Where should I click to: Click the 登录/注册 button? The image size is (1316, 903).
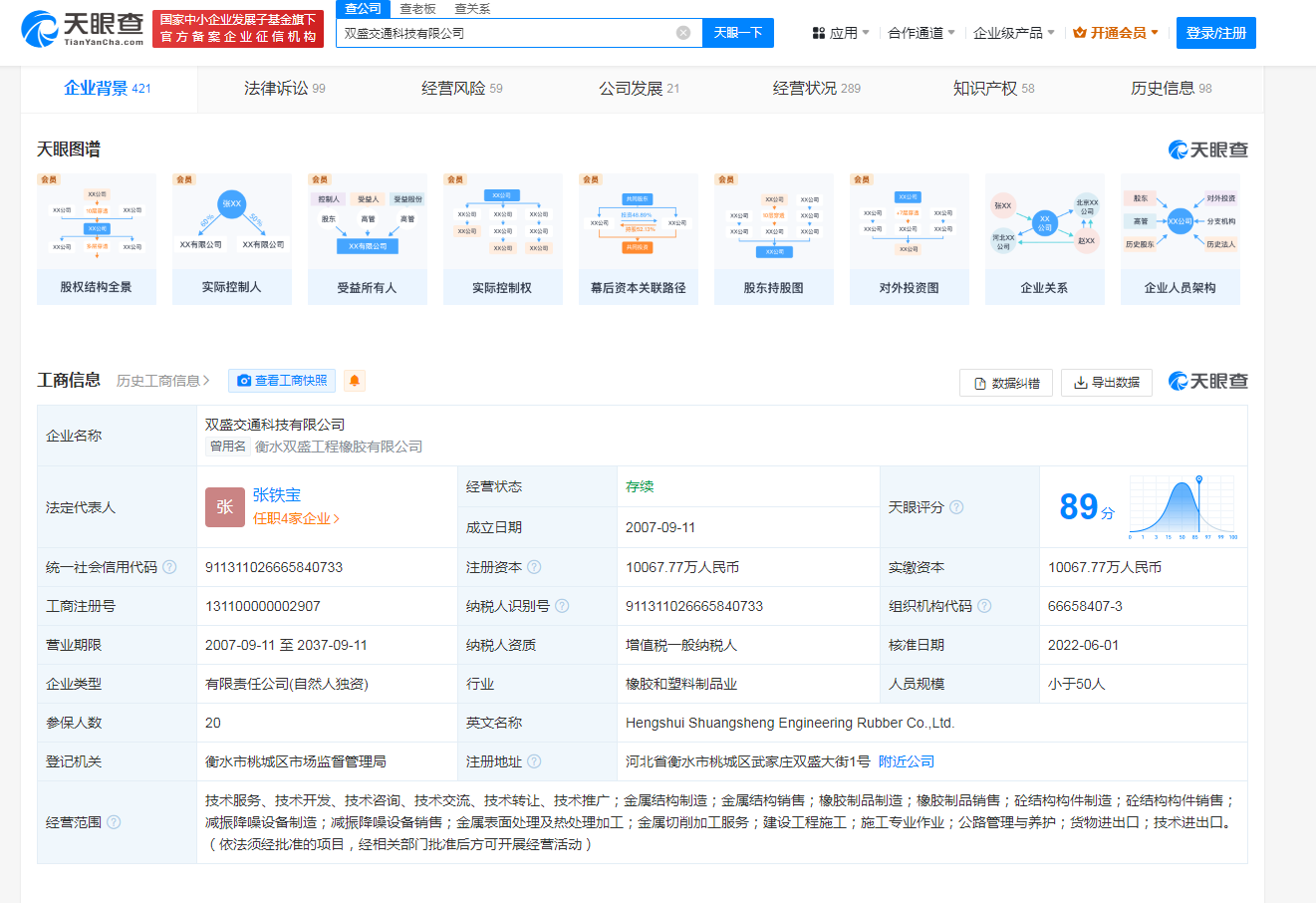tap(1216, 33)
